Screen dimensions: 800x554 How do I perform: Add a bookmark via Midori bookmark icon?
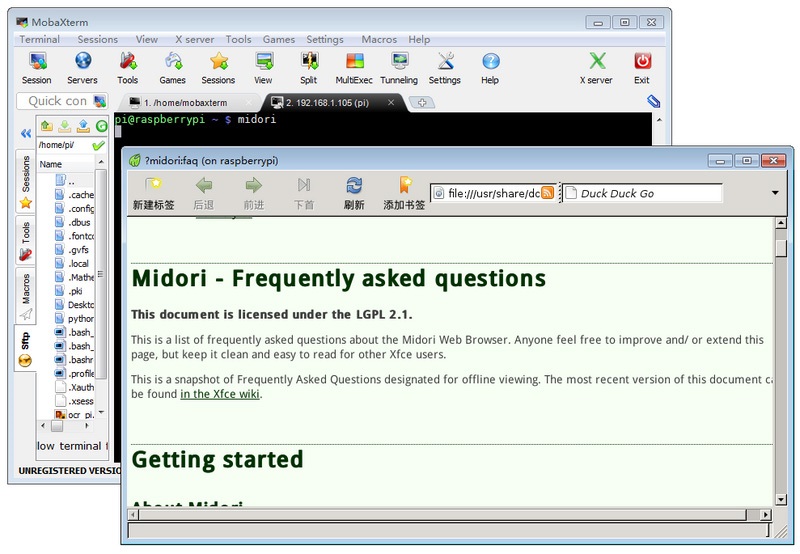[404, 194]
